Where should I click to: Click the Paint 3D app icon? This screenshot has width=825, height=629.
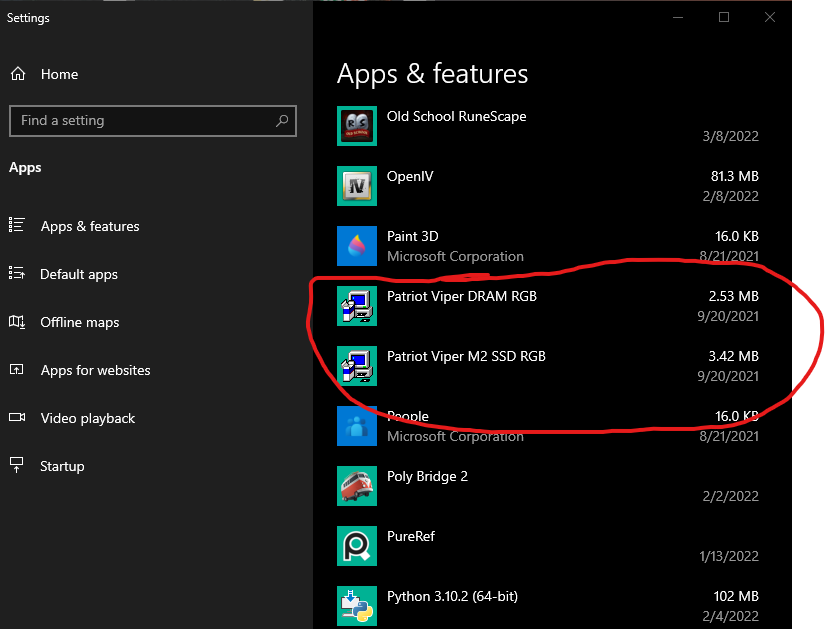point(357,246)
